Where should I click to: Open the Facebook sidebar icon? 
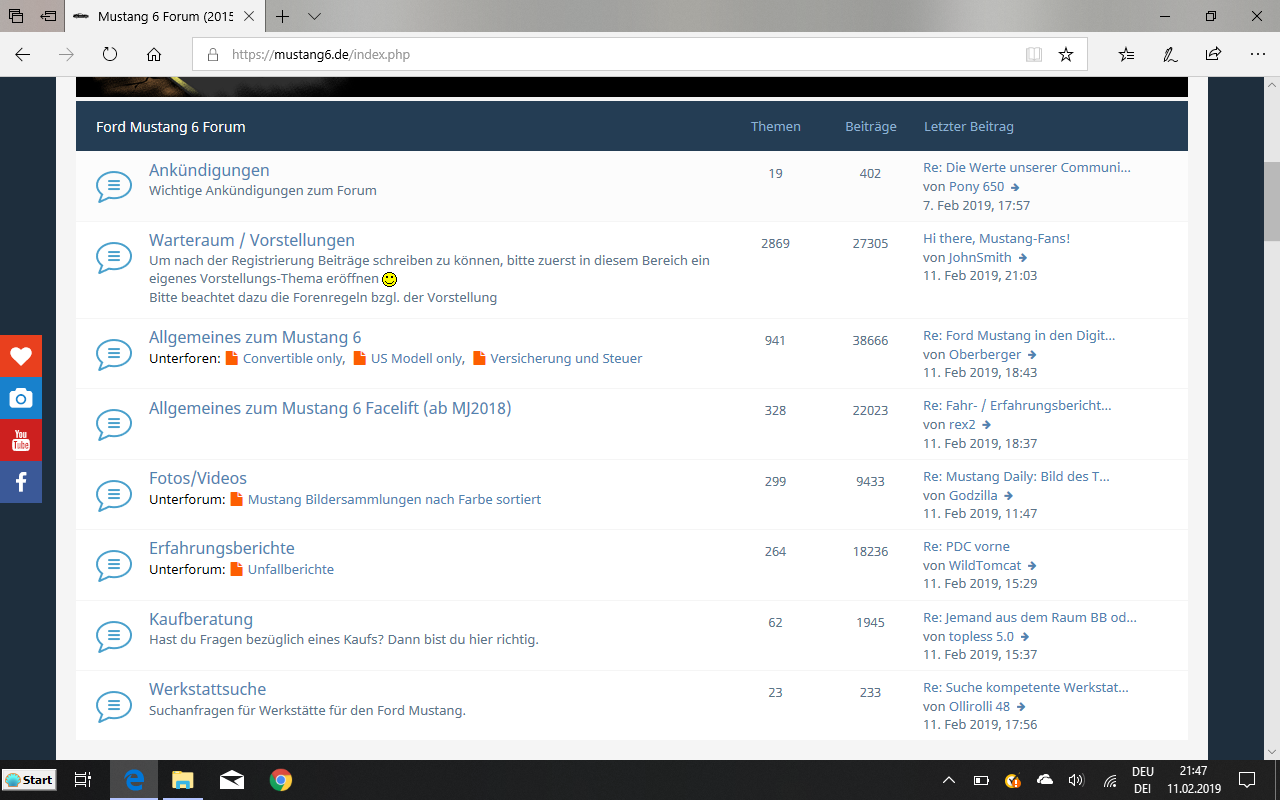click(21, 482)
